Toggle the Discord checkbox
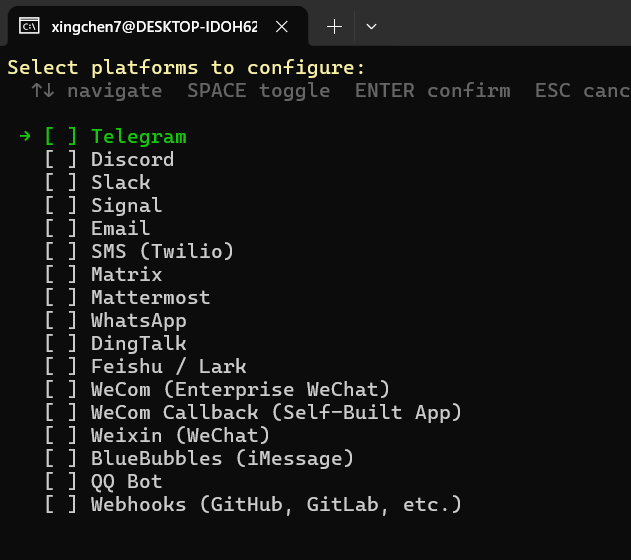631x560 pixels. pyautogui.click(x=60, y=159)
